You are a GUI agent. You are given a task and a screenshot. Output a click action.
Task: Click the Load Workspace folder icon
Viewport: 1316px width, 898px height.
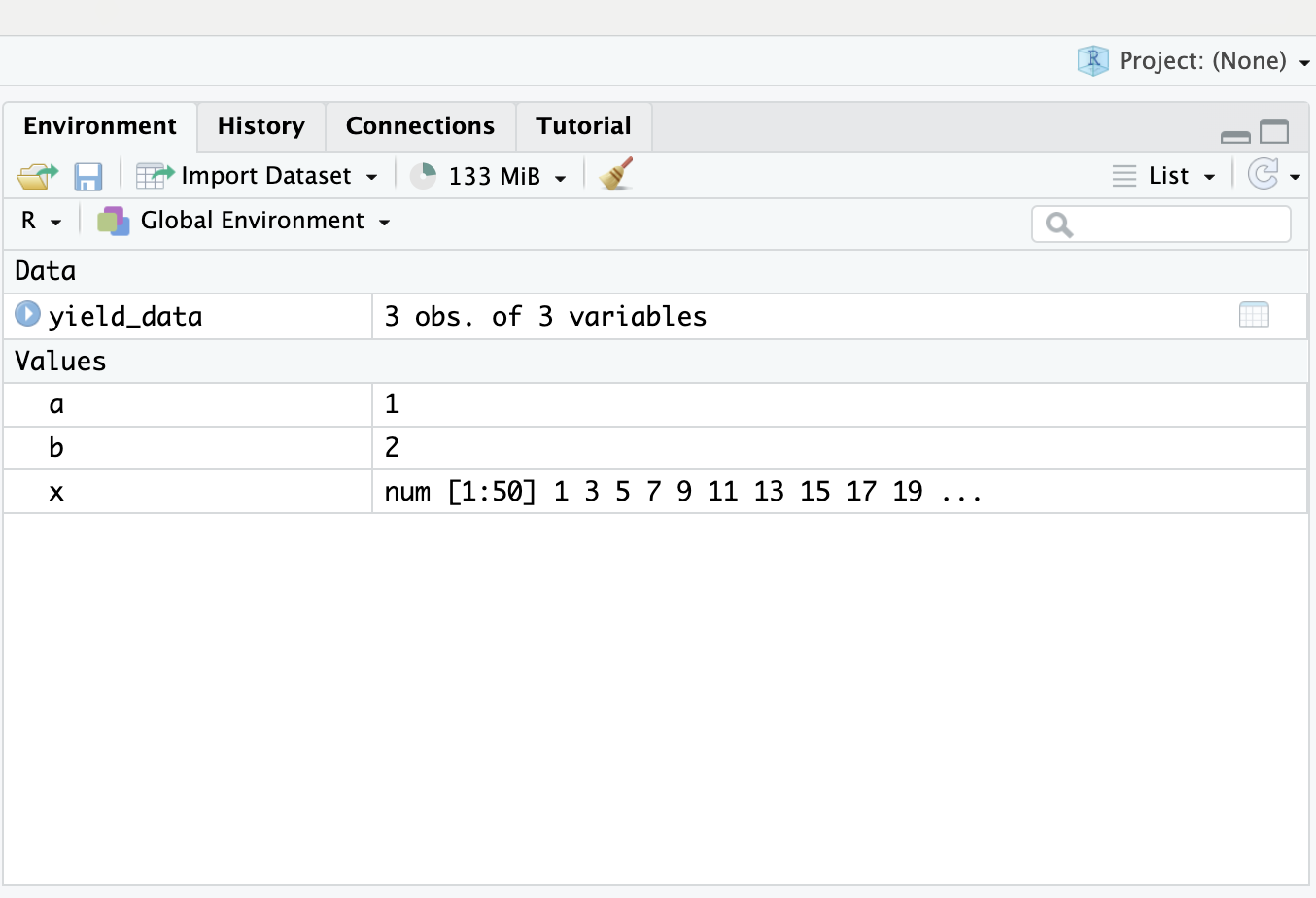(x=36, y=175)
